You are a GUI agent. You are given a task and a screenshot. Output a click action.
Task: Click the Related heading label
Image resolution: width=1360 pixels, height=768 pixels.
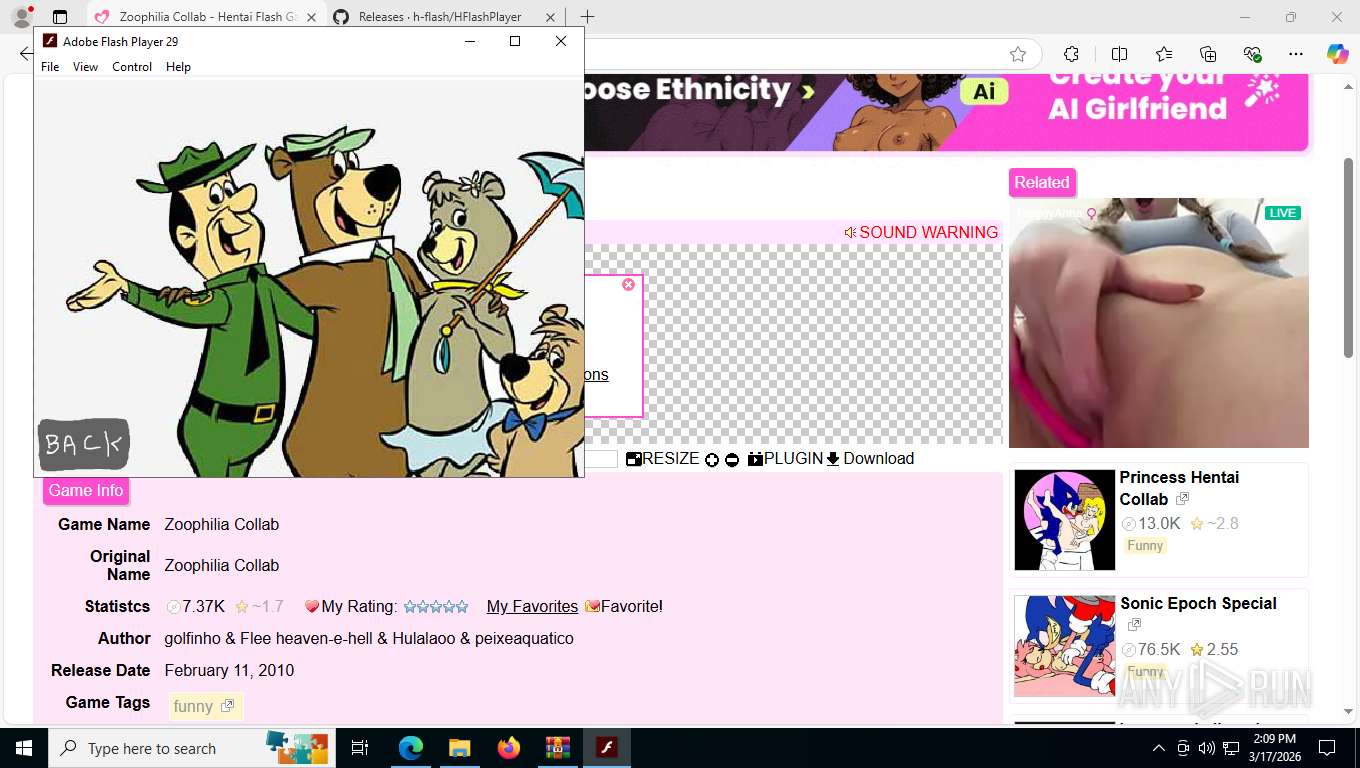coord(1042,182)
